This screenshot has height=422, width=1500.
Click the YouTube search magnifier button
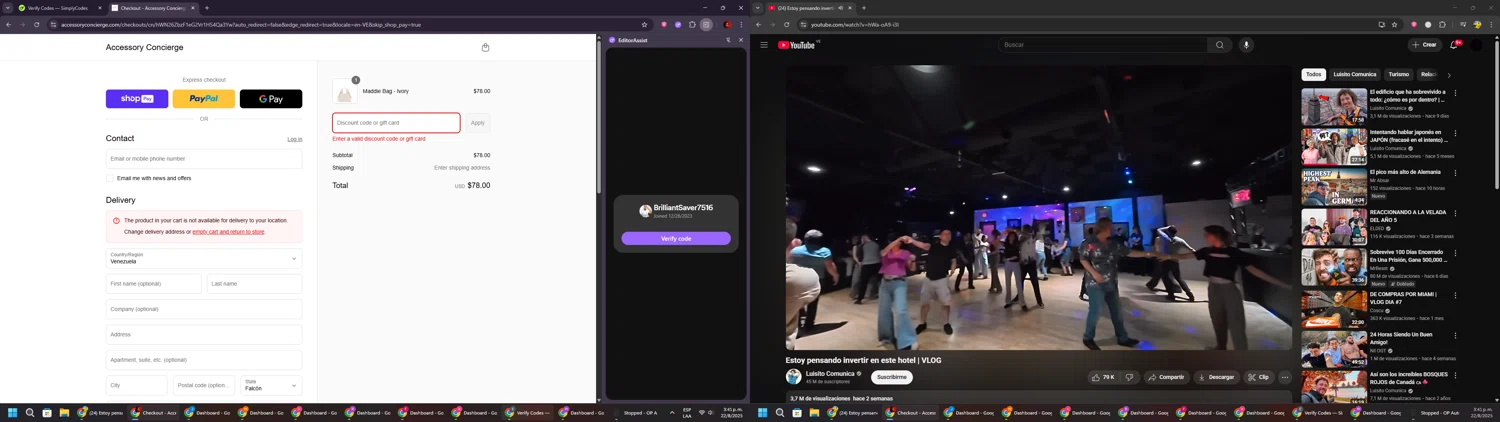(x=1220, y=45)
